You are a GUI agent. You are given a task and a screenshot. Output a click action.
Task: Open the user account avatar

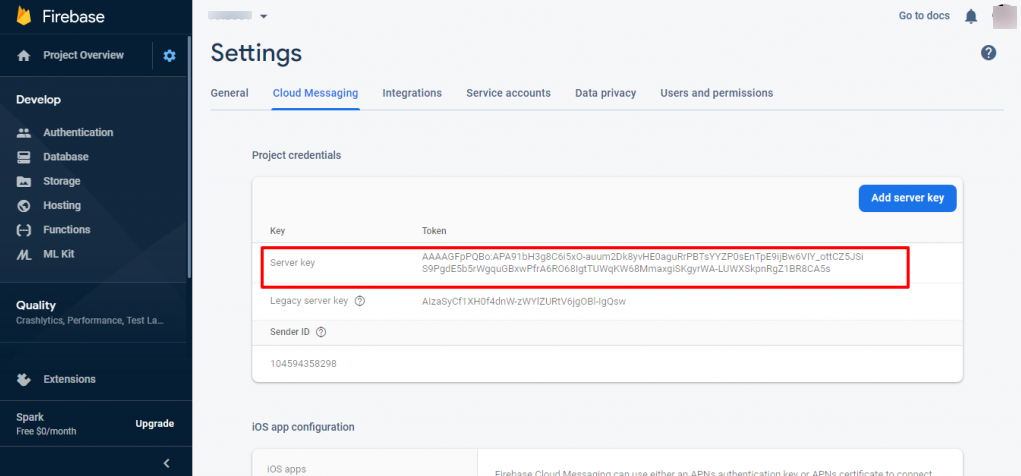(x=1003, y=16)
